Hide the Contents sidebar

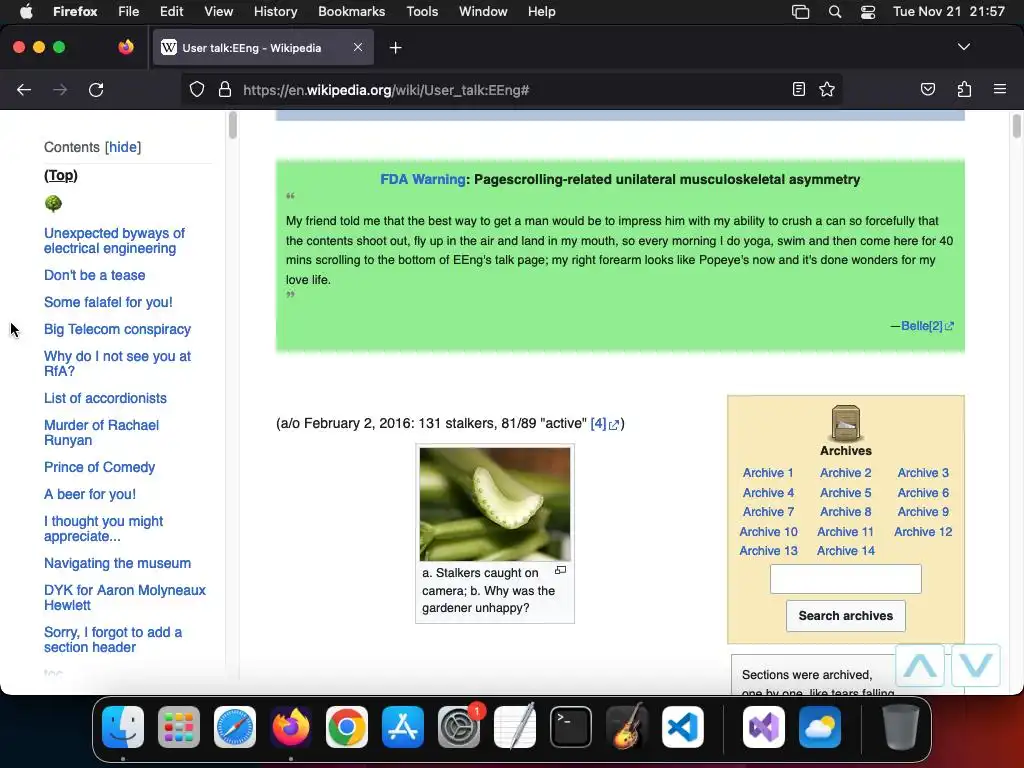tap(123, 147)
